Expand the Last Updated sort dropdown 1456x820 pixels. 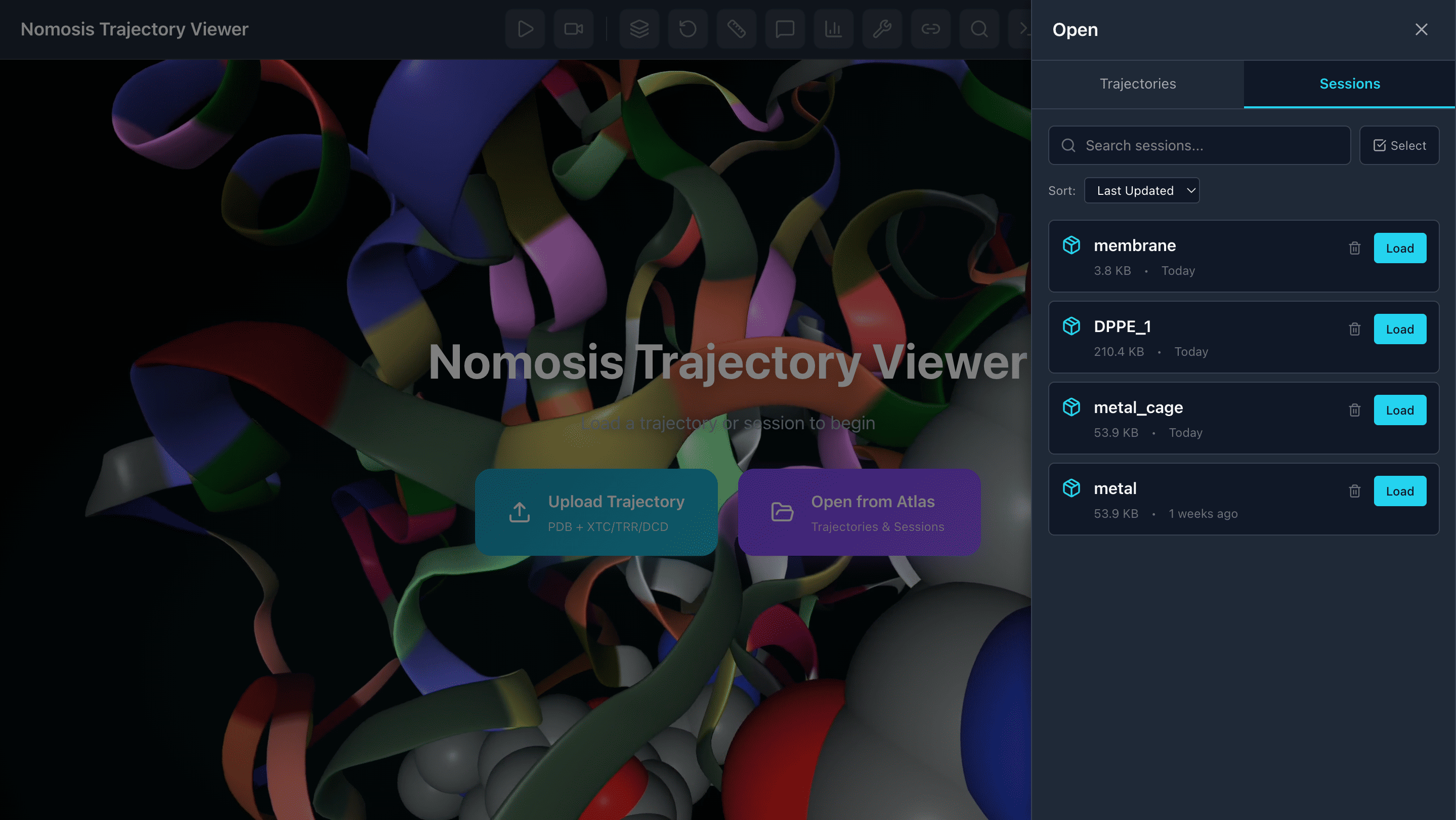1142,191
